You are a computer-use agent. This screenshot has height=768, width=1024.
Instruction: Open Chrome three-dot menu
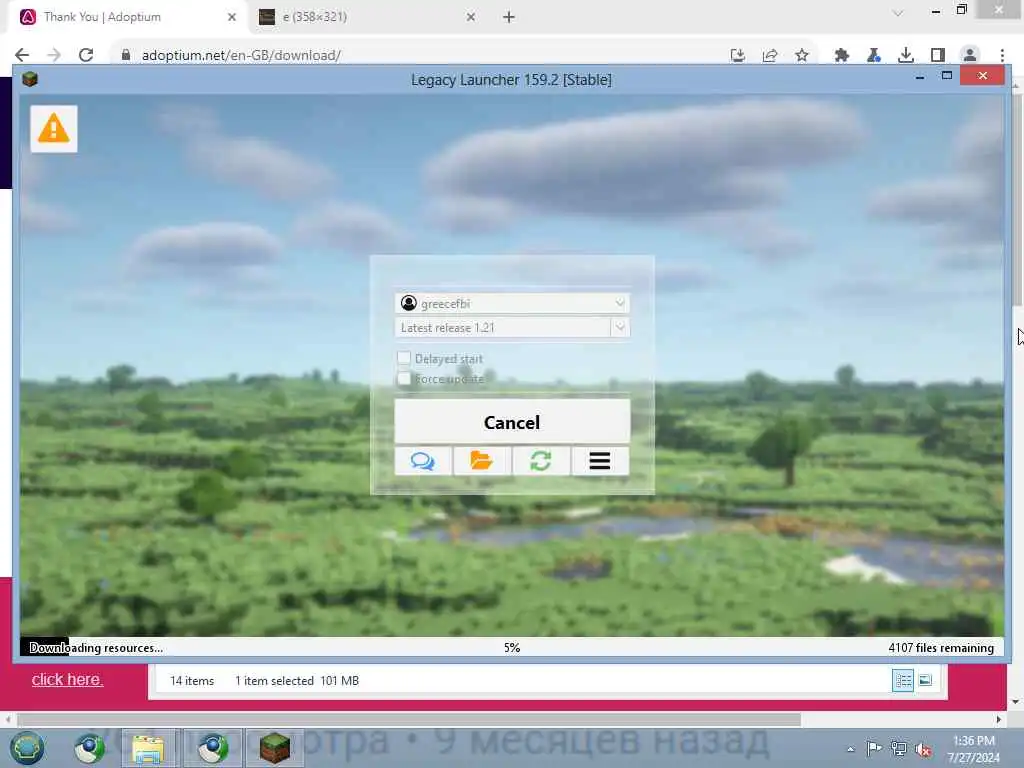tap(1002, 56)
